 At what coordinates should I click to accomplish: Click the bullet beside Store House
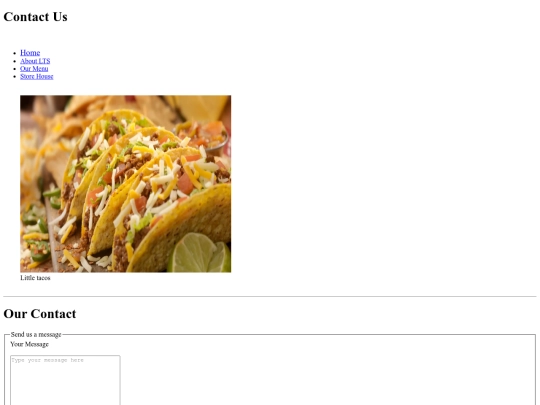click(14, 76)
